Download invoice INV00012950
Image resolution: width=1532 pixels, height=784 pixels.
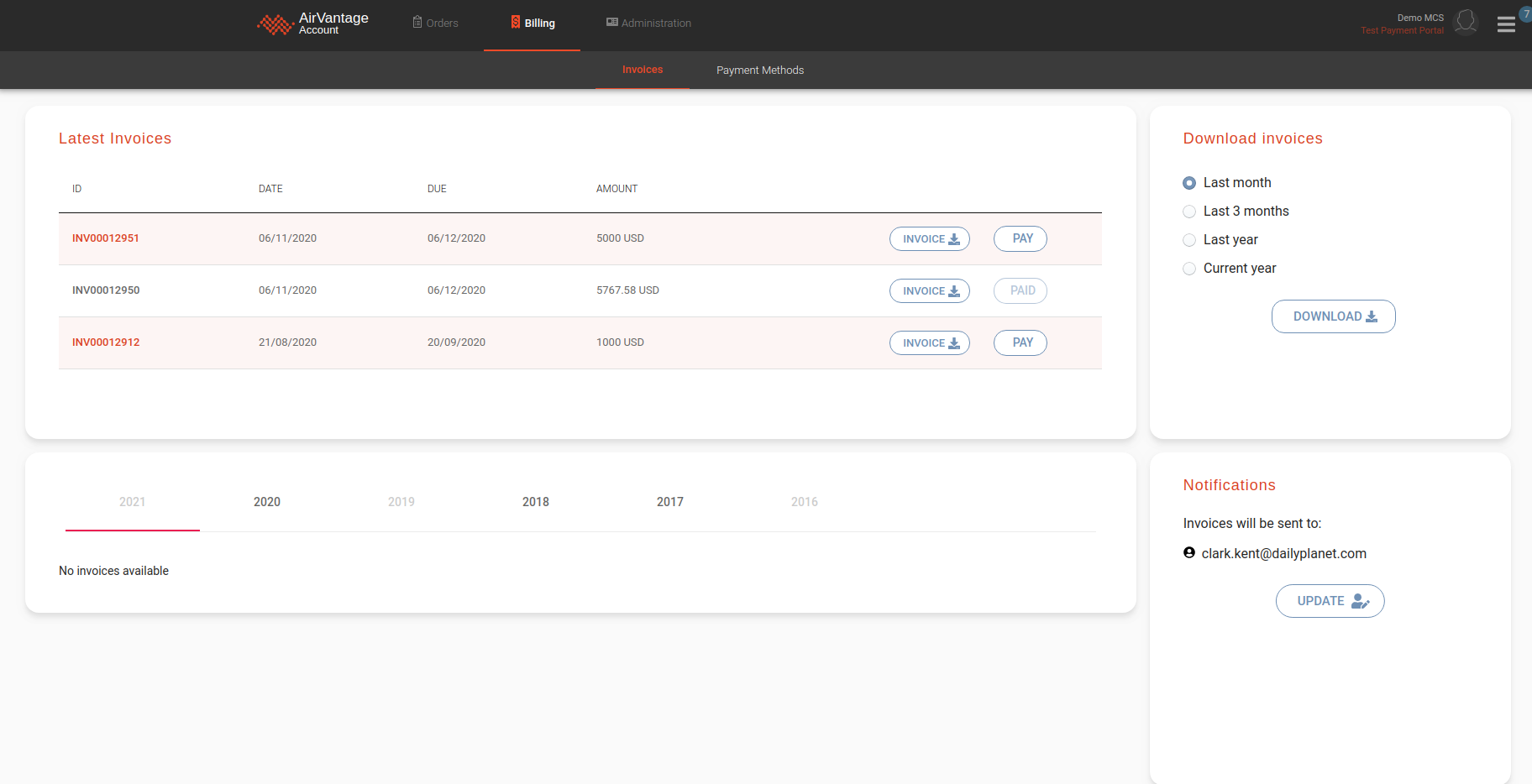pos(929,291)
